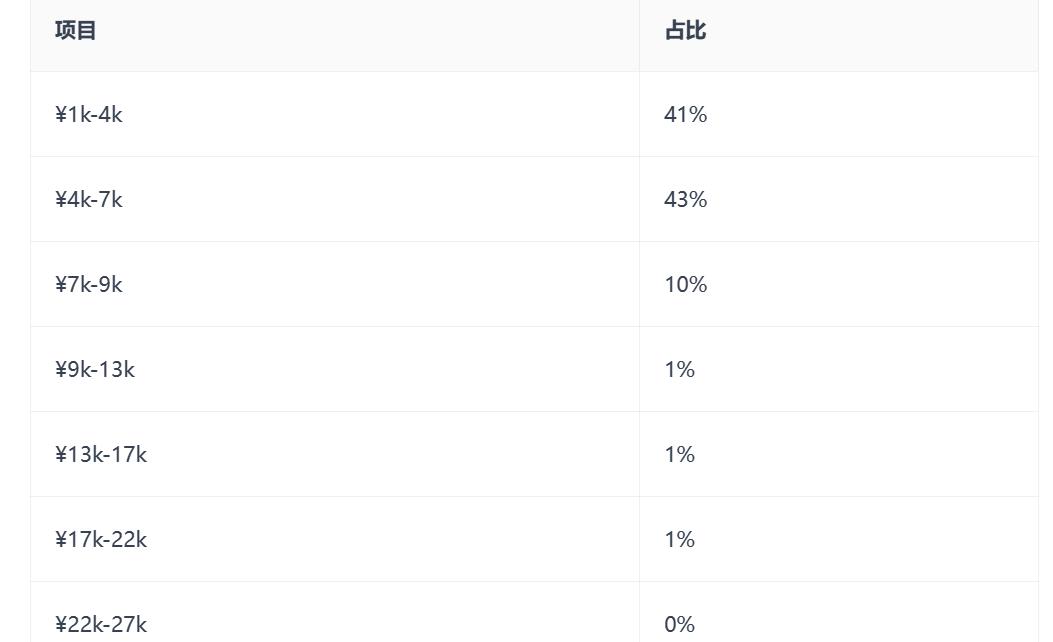
Task: Select the ¥7k-9k row label
Action: (x=89, y=284)
